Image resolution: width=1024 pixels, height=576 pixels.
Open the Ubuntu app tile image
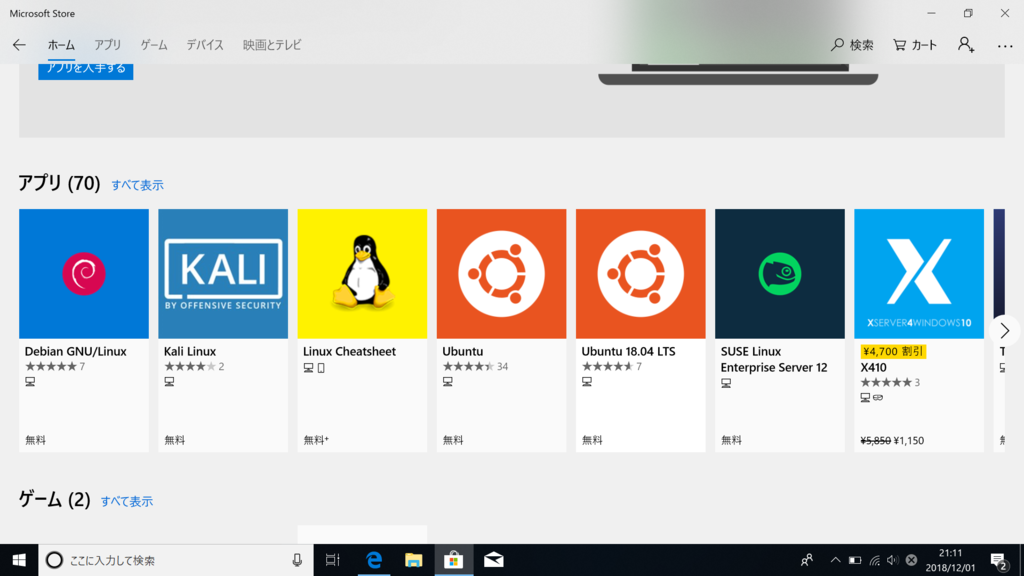[501, 274]
